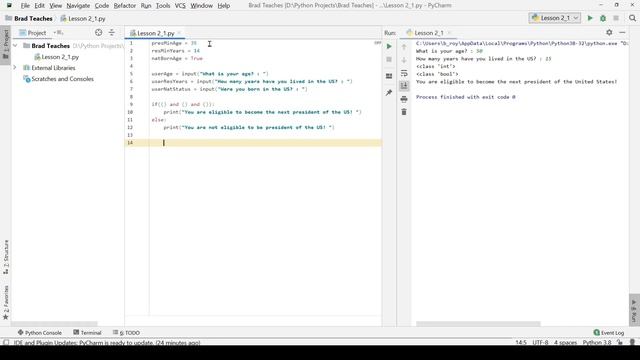The image size is (640, 360).
Task: Select Lesson 2_1.py in the project tree
Action: [x=56, y=57]
